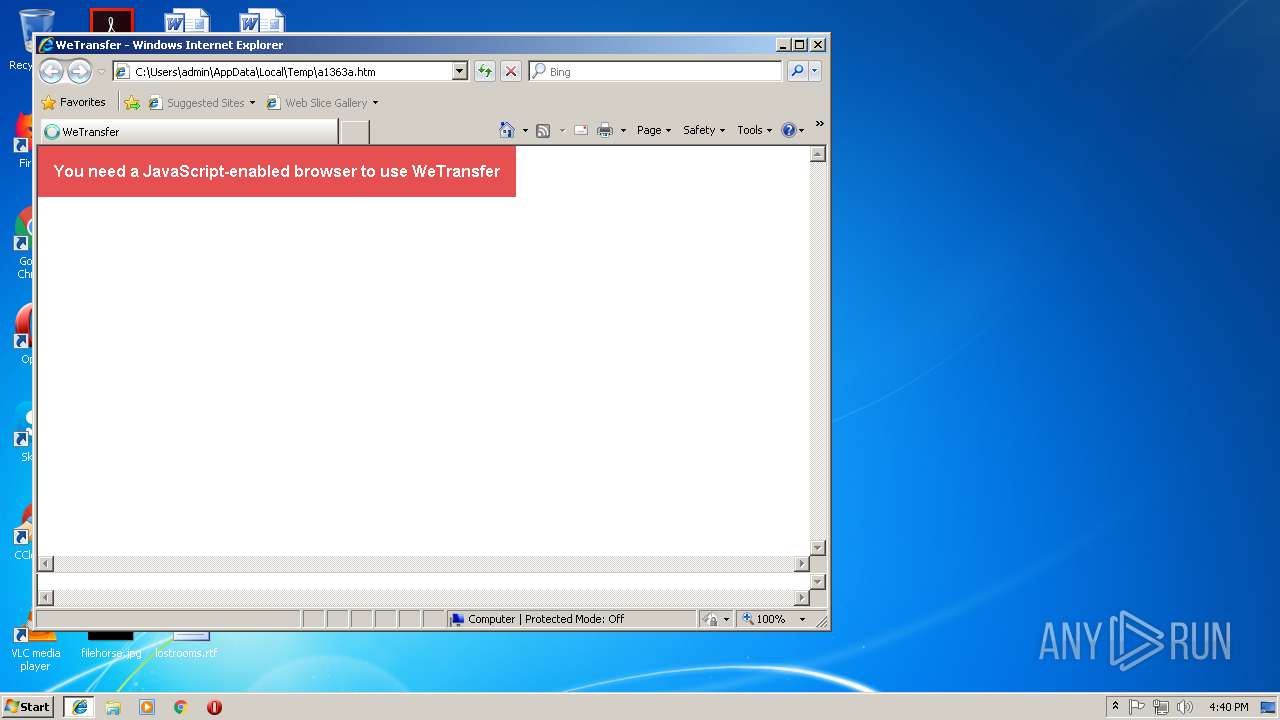
Task: Expand the zoom level dropdown arrow
Action: click(x=802, y=619)
